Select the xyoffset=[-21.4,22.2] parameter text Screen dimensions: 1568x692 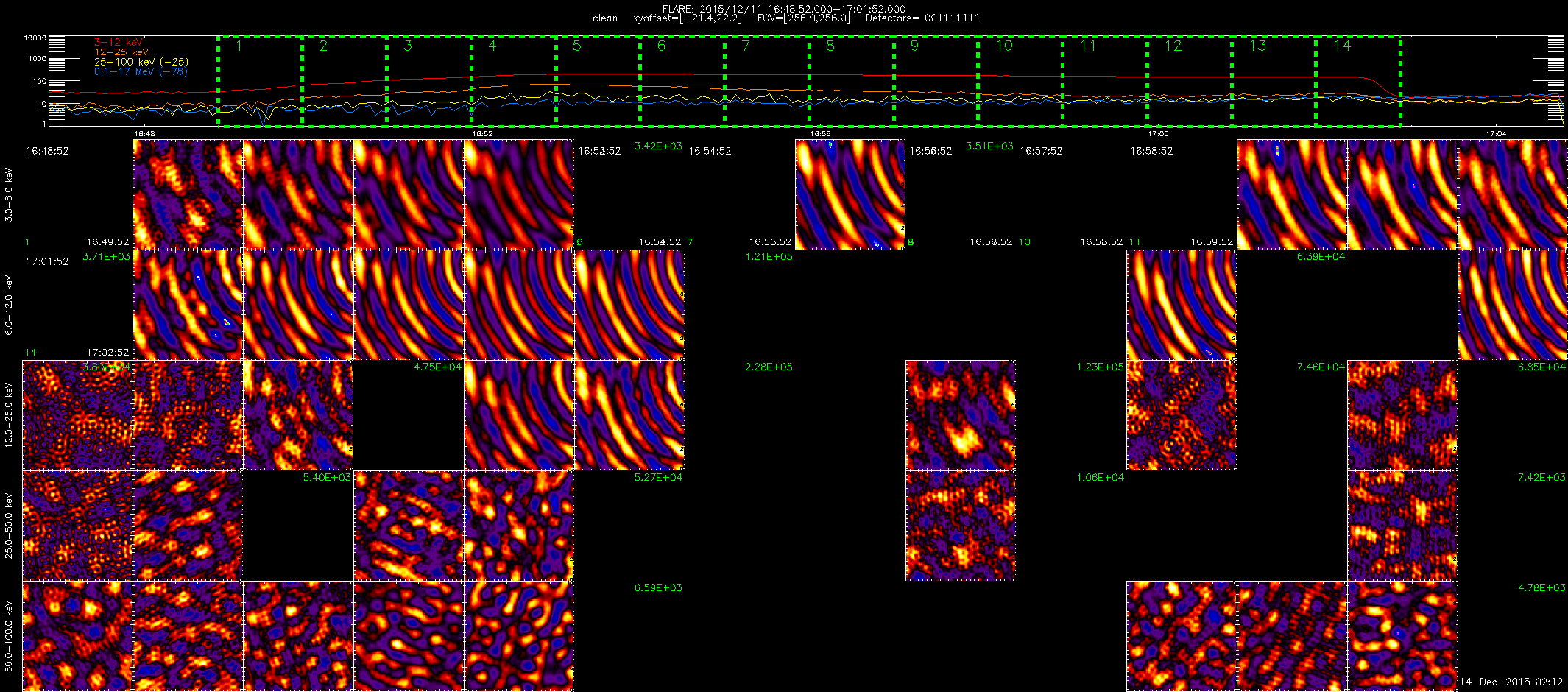(x=688, y=18)
